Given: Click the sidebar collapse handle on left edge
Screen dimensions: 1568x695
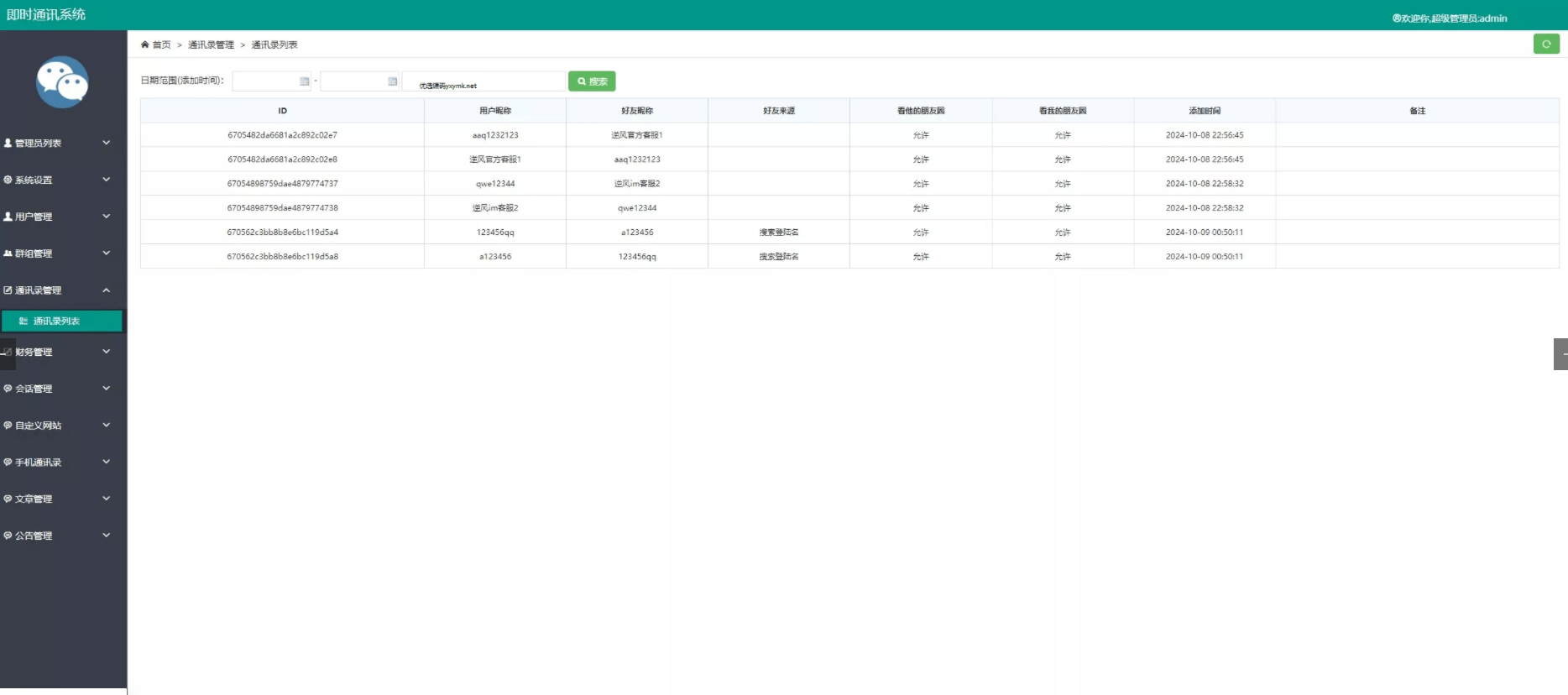Looking at the screenshot, I should coord(8,353).
